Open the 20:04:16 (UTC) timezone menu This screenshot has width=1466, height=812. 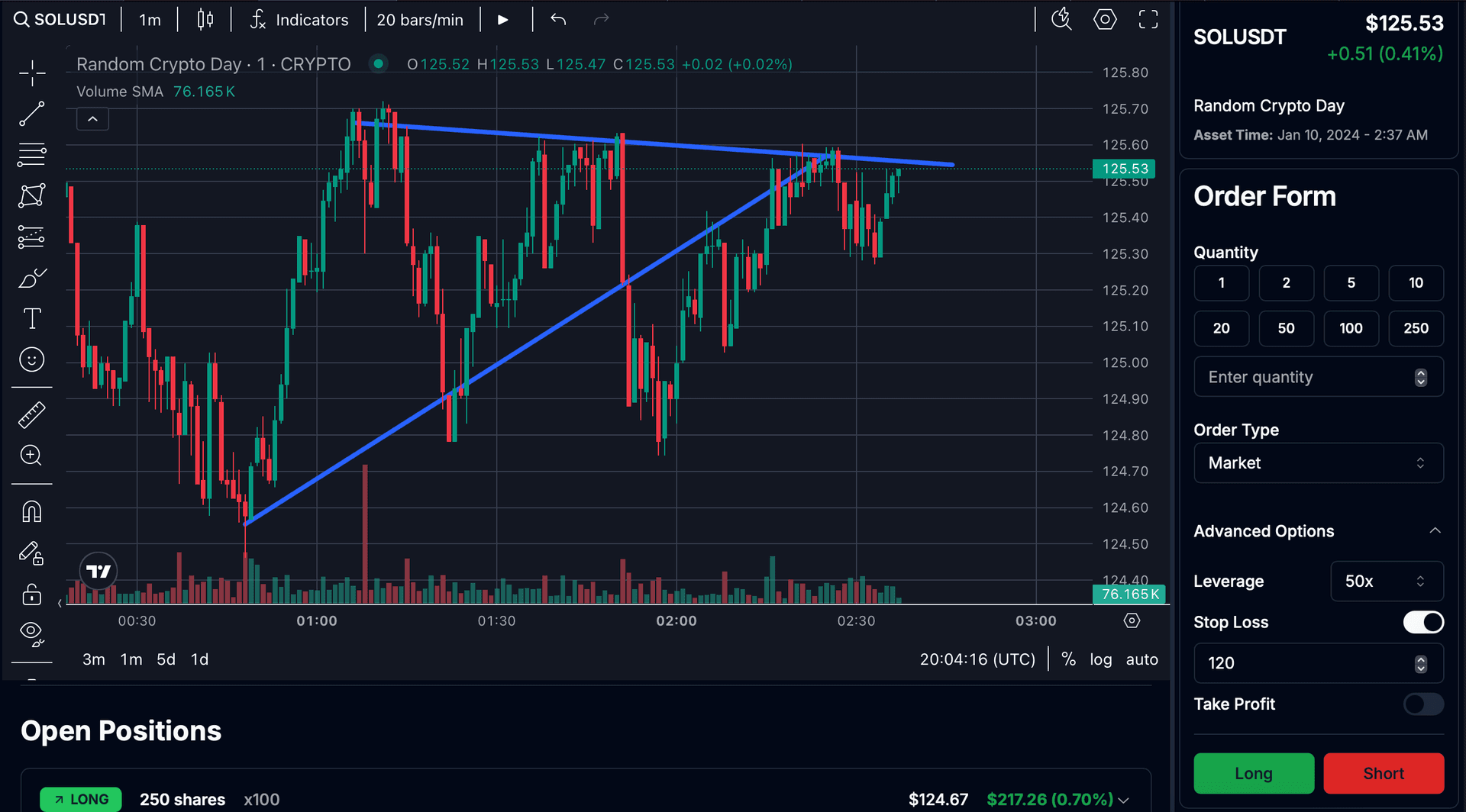point(977,659)
